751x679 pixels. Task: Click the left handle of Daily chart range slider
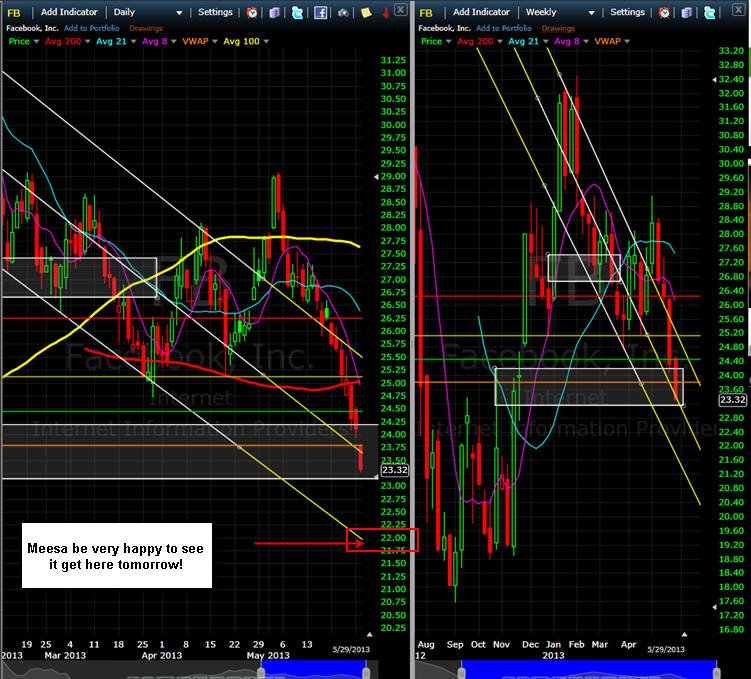(x=261, y=671)
